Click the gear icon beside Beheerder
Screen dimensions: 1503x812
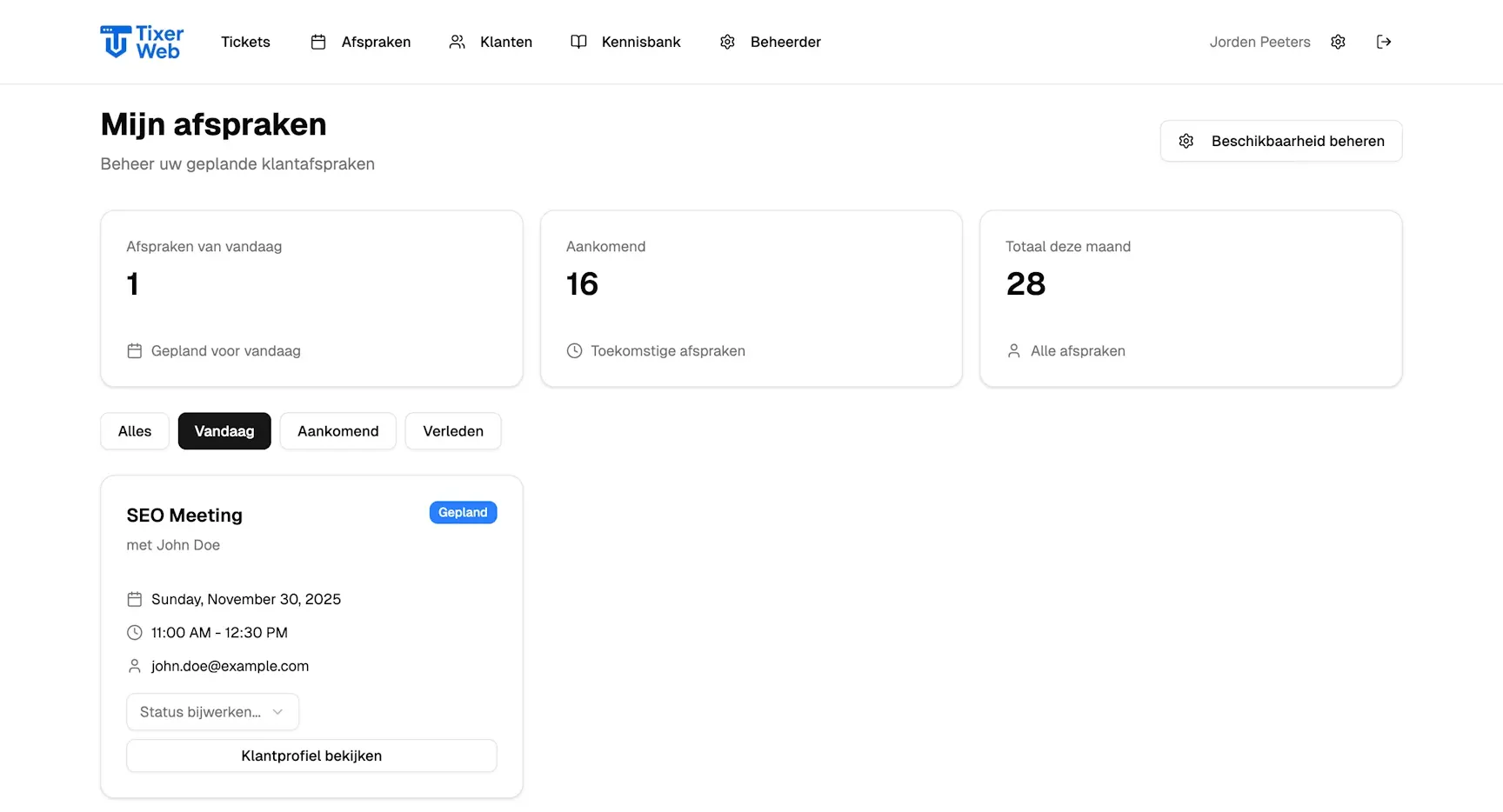(x=727, y=42)
